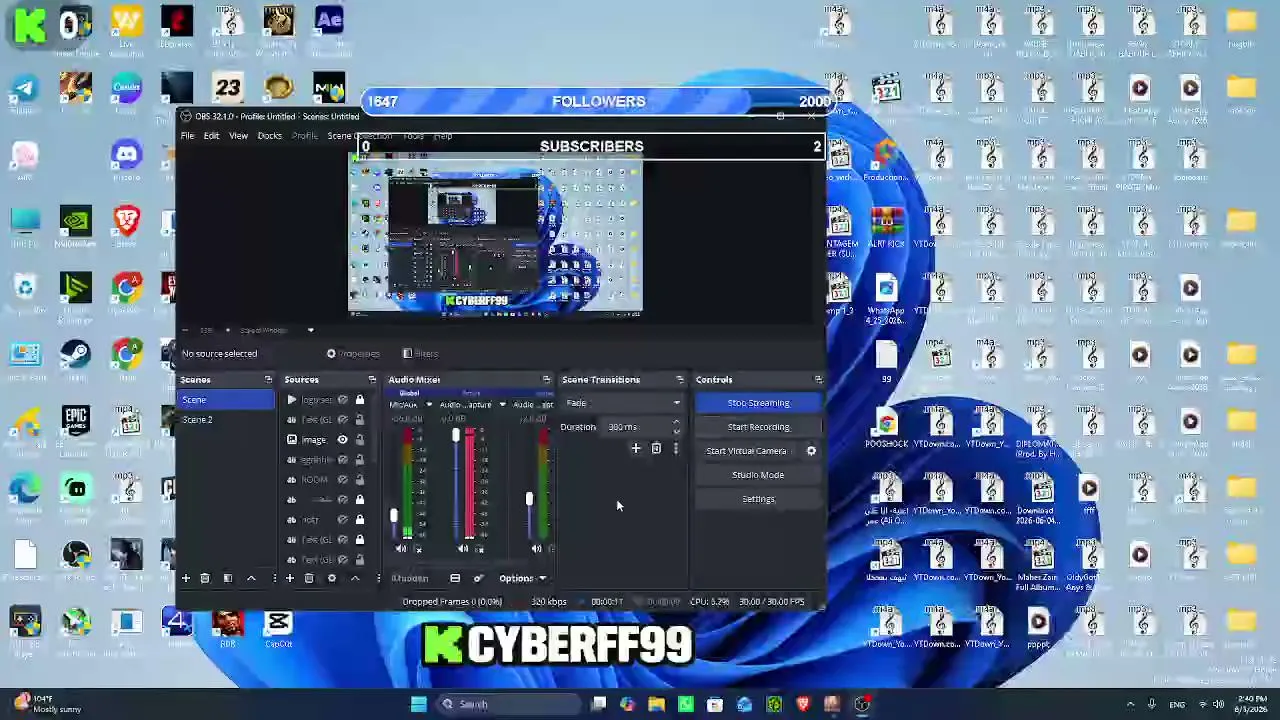Open the File menu in OBS

coord(188,136)
